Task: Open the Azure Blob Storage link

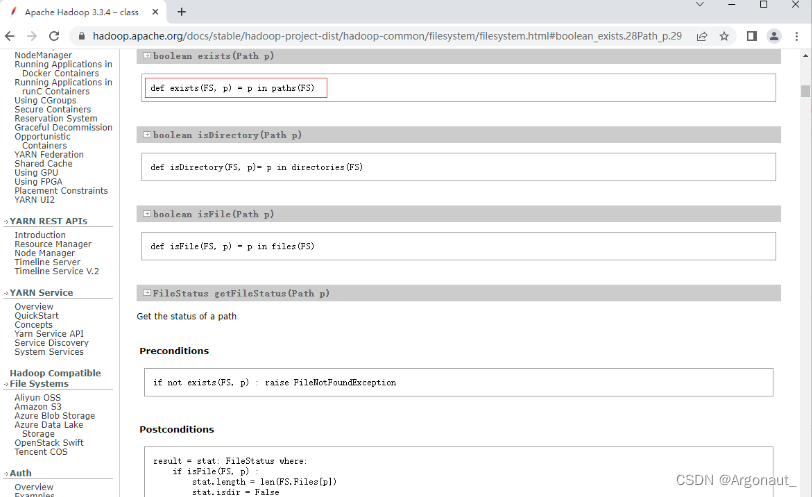Action: coord(54,416)
